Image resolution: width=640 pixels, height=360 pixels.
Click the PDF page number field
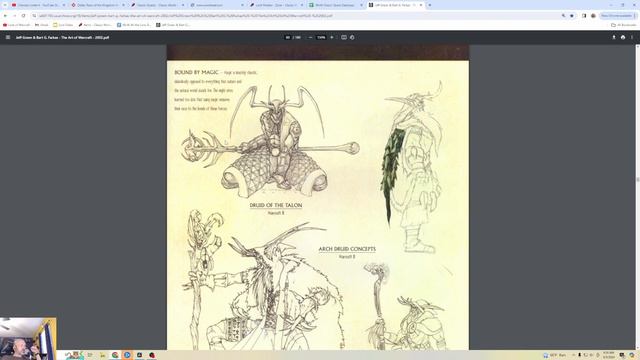[287, 37]
